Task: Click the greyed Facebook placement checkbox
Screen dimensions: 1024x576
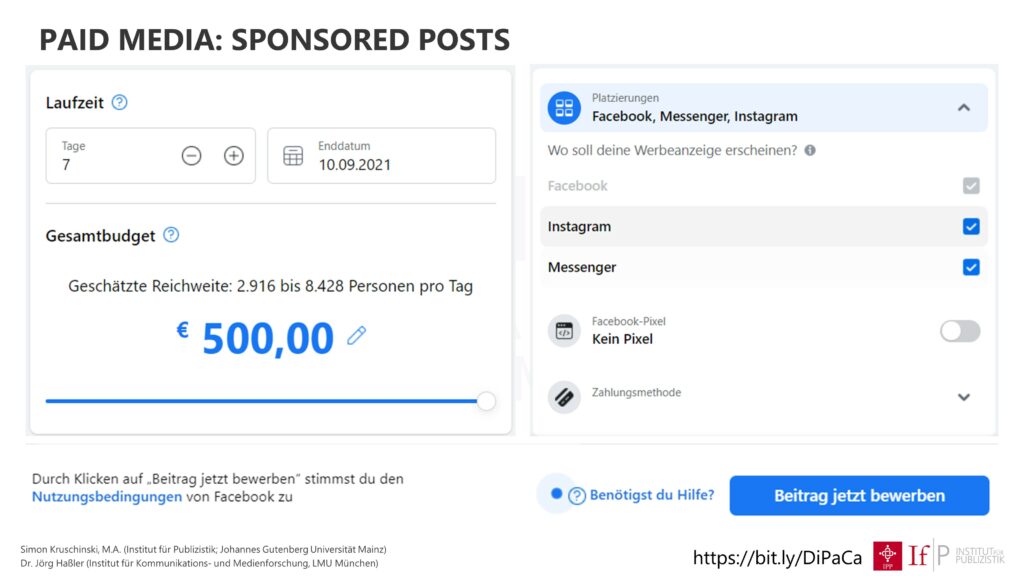Action: click(x=971, y=186)
